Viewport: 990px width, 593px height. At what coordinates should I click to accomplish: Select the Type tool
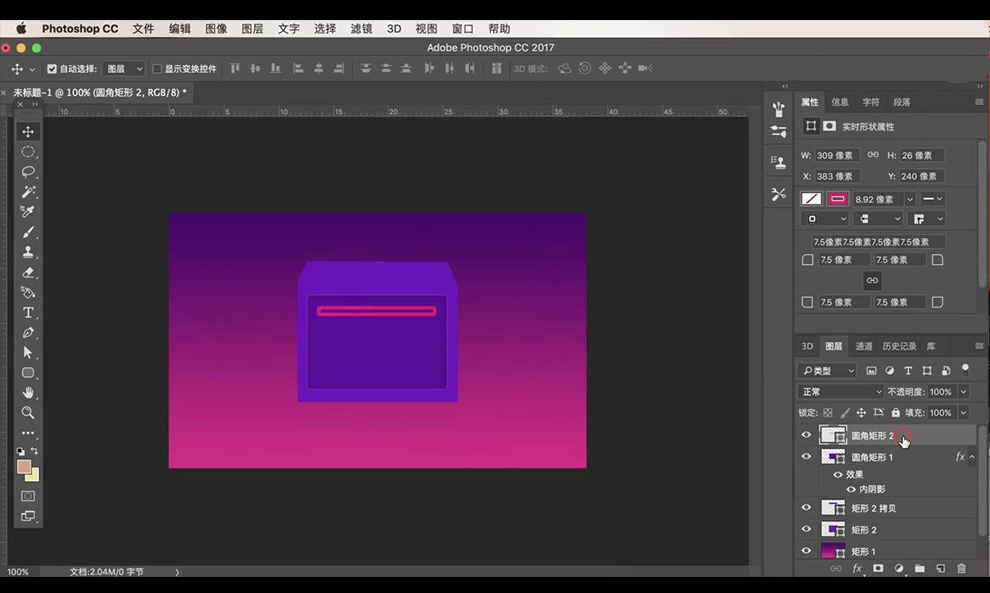(28, 313)
